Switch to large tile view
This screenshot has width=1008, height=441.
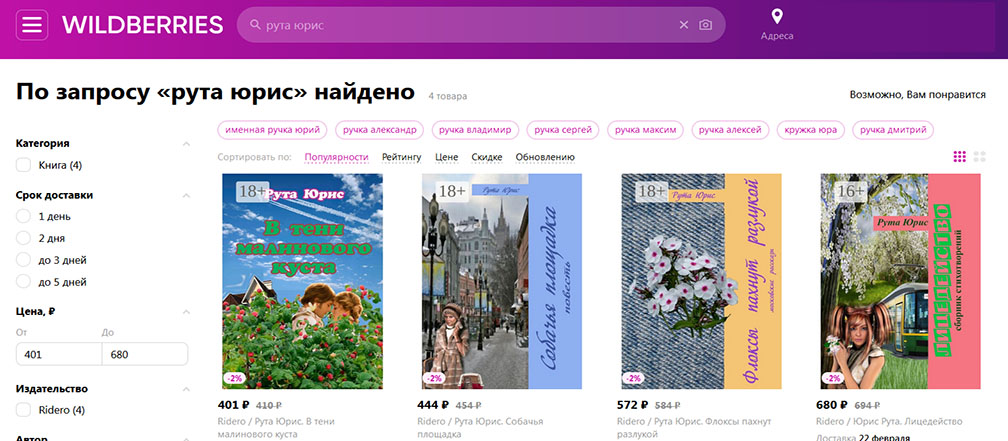pos(980,156)
